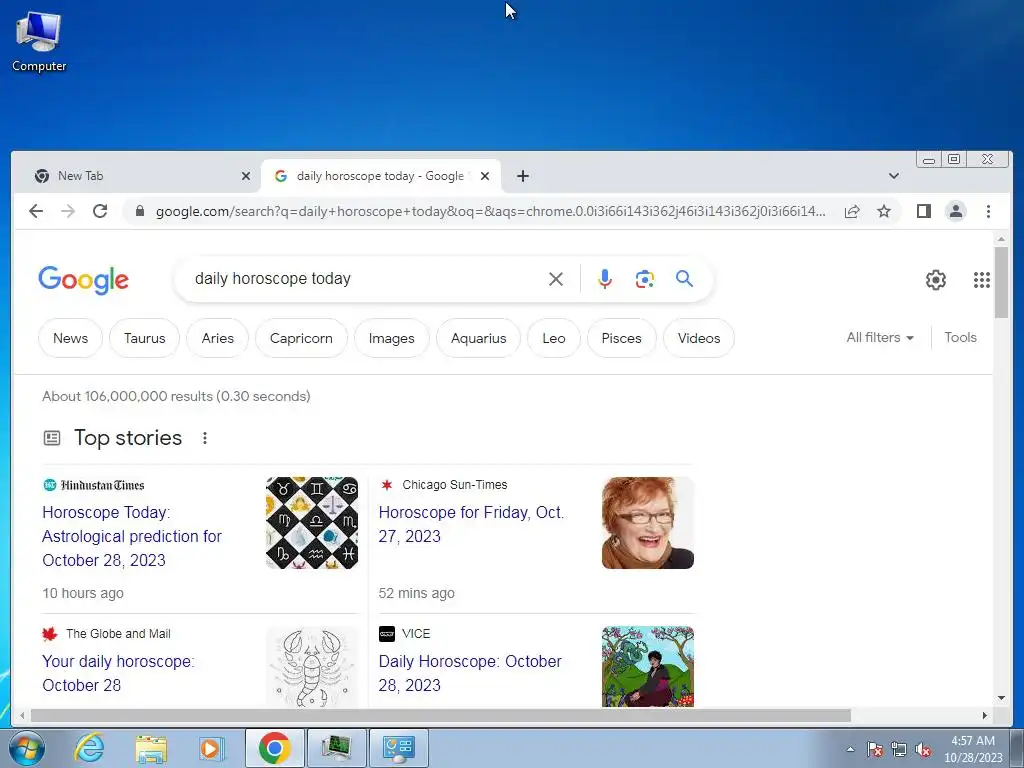Screen dimensions: 1024x768
Task: Click the vertical scrollbar thumb
Action: pyautogui.click(x=1001, y=282)
